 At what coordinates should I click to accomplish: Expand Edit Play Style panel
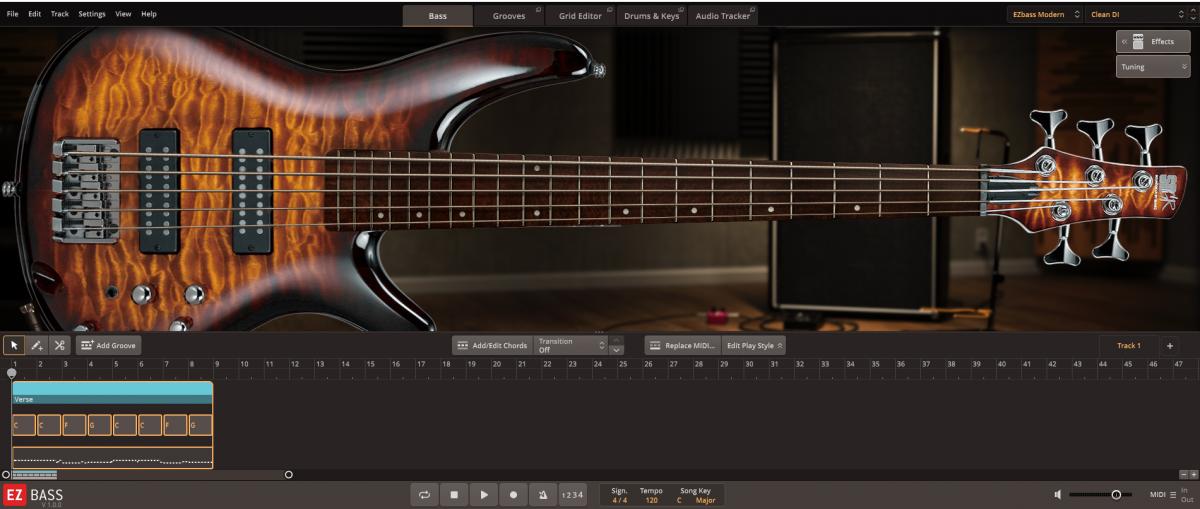point(755,345)
